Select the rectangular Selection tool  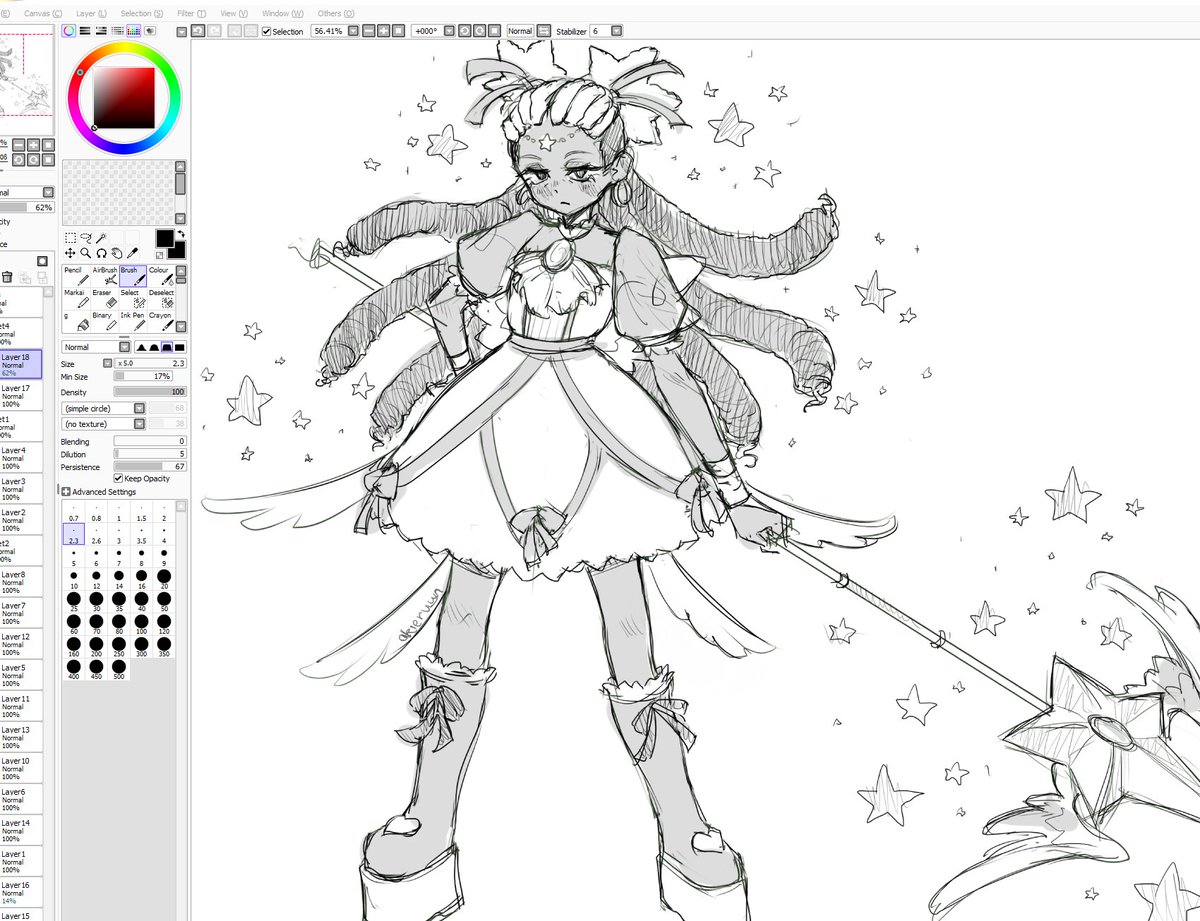(69, 238)
